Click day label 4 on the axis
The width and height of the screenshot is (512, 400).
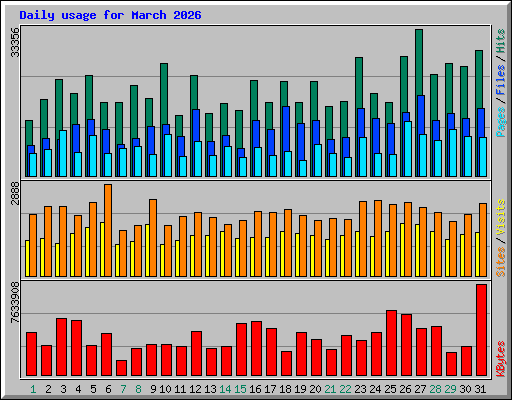tap(78, 389)
